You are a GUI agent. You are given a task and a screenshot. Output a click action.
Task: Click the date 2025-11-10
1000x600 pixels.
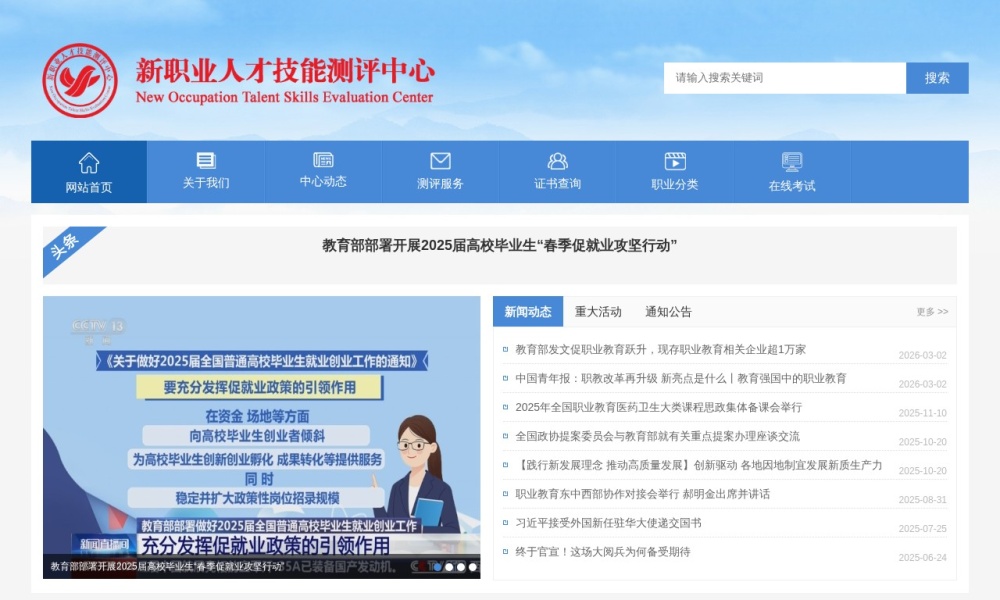[922, 413]
